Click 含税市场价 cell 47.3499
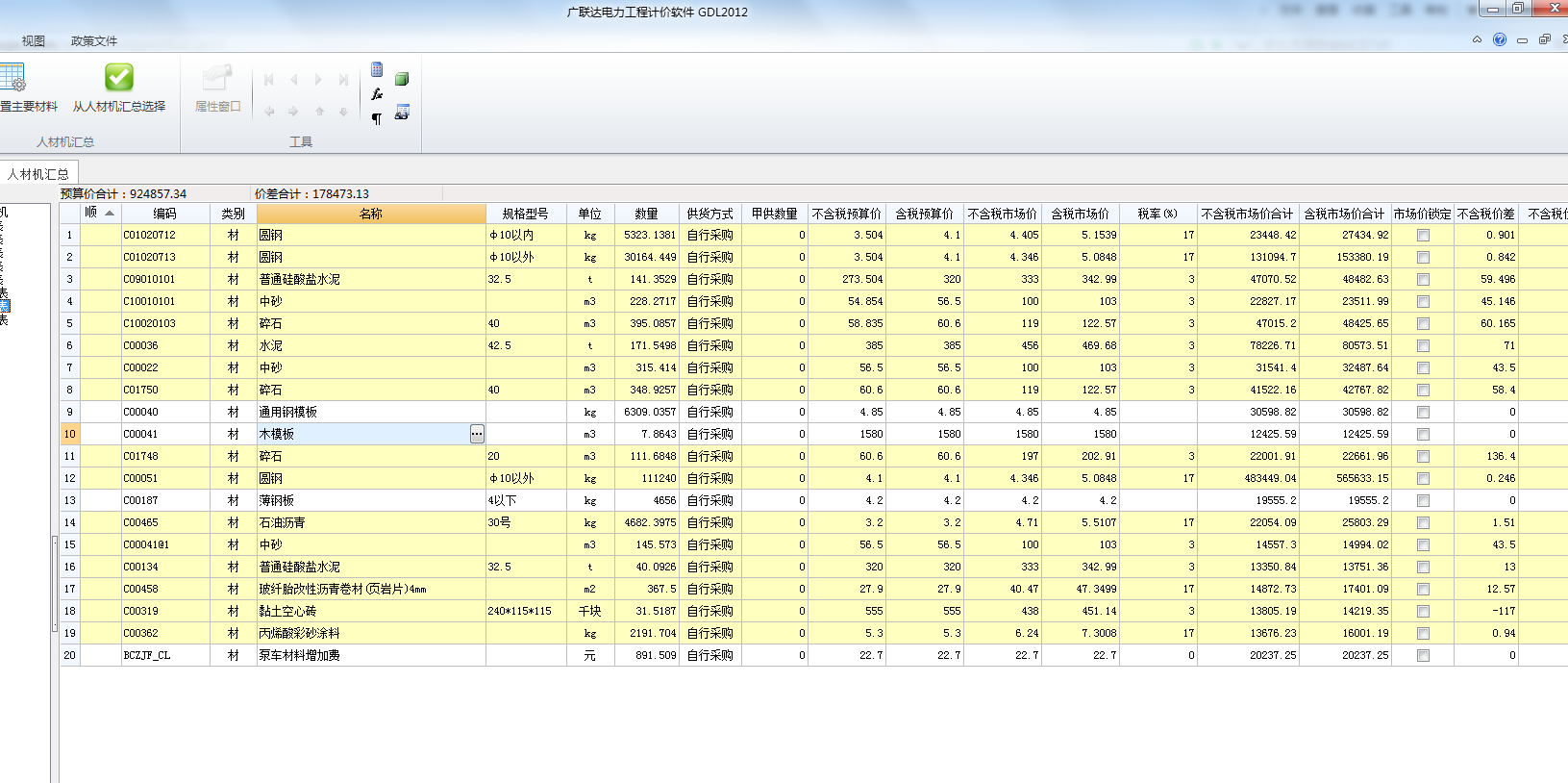 pos(1081,589)
